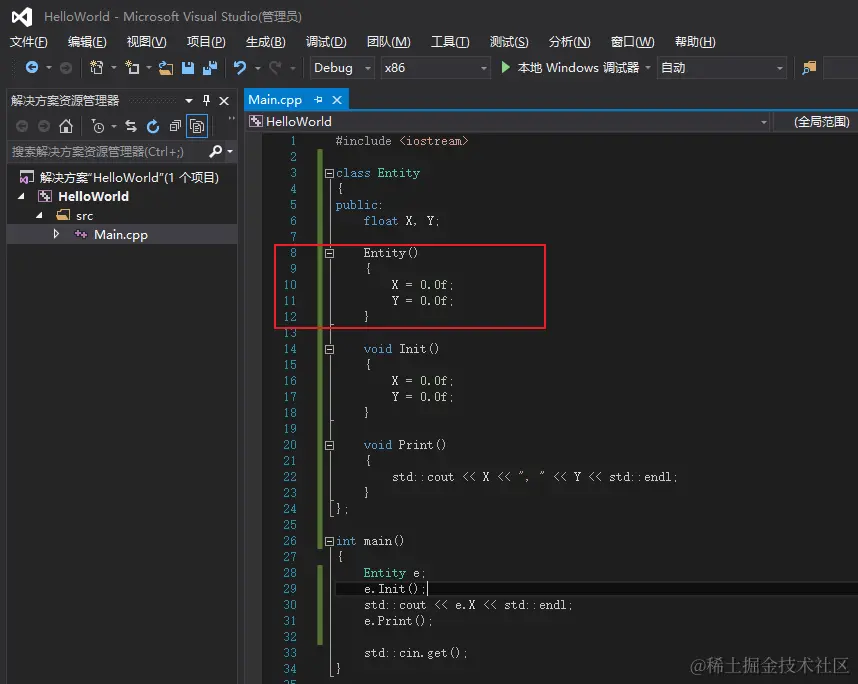Click the Visual Studio logo icon

tap(22, 17)
